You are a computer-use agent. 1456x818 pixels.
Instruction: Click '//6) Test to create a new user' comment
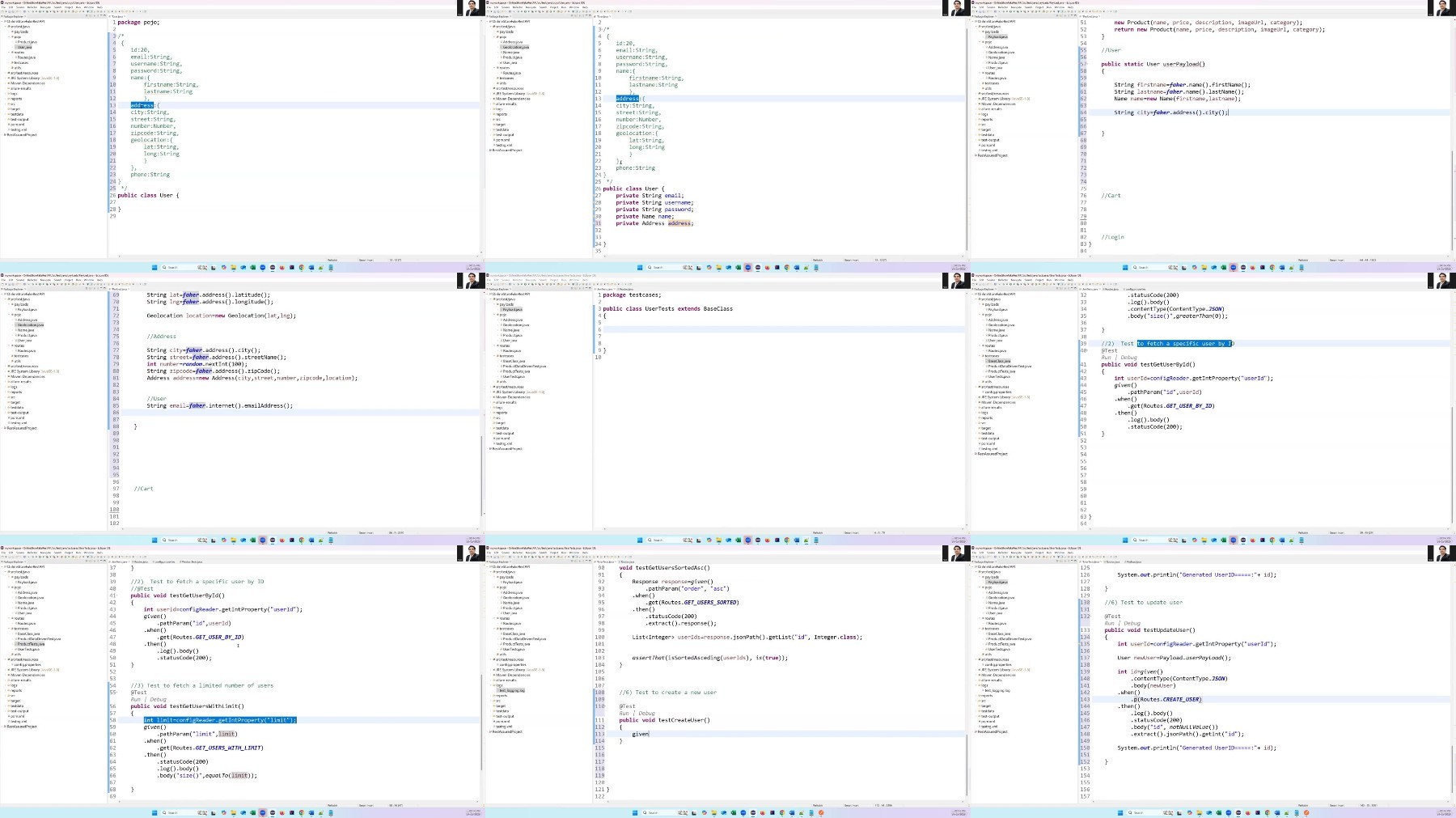click(667, 693)
